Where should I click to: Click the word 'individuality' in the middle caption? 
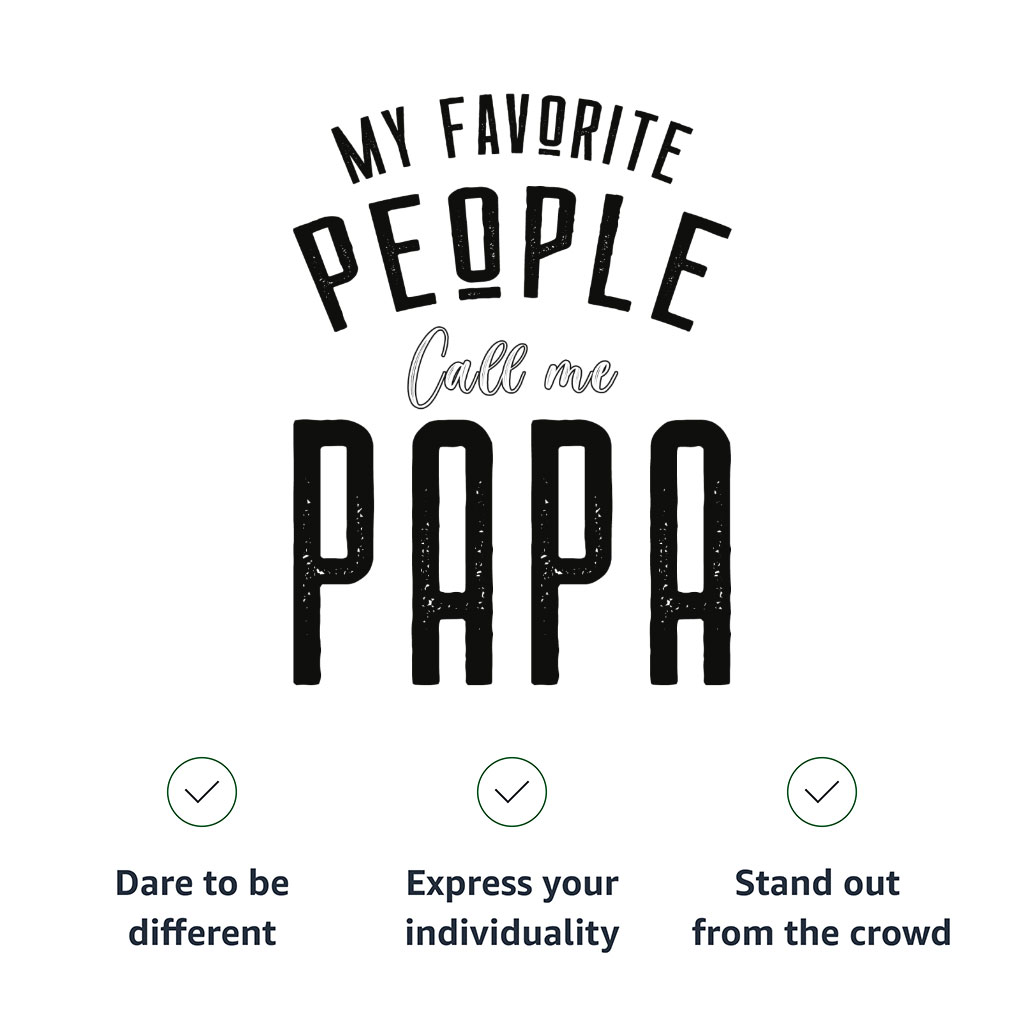511,933
